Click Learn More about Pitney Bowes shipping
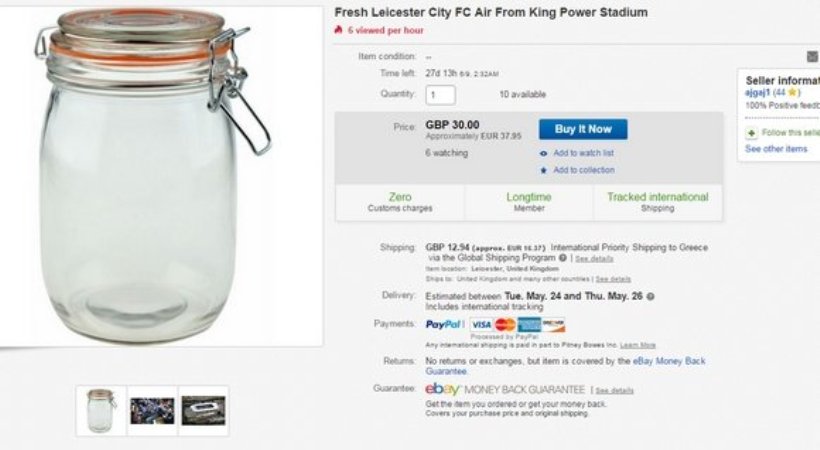 (638, 345)
